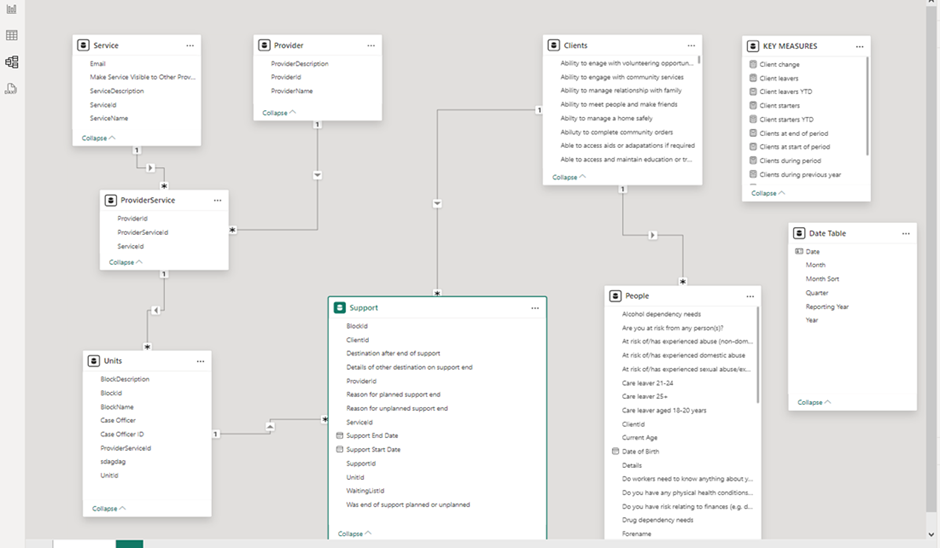Open more options for the Service table

(190, 46)
